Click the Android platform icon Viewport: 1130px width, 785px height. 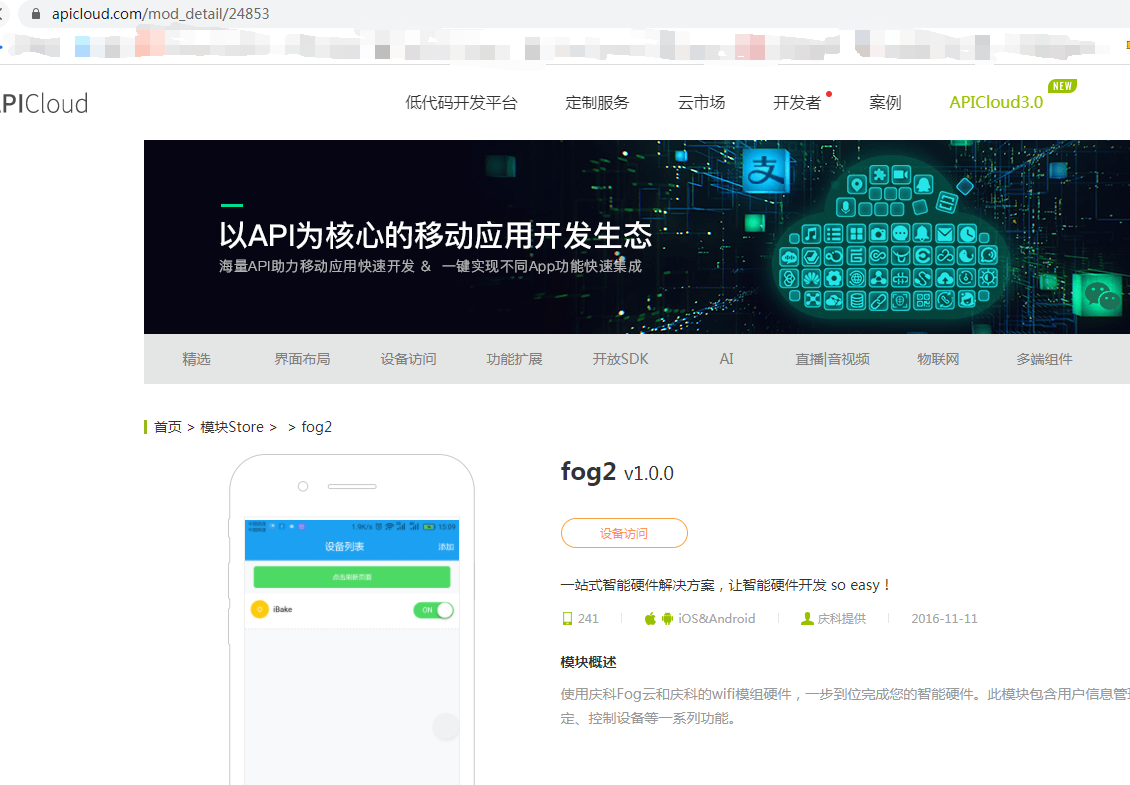(667, 618)
